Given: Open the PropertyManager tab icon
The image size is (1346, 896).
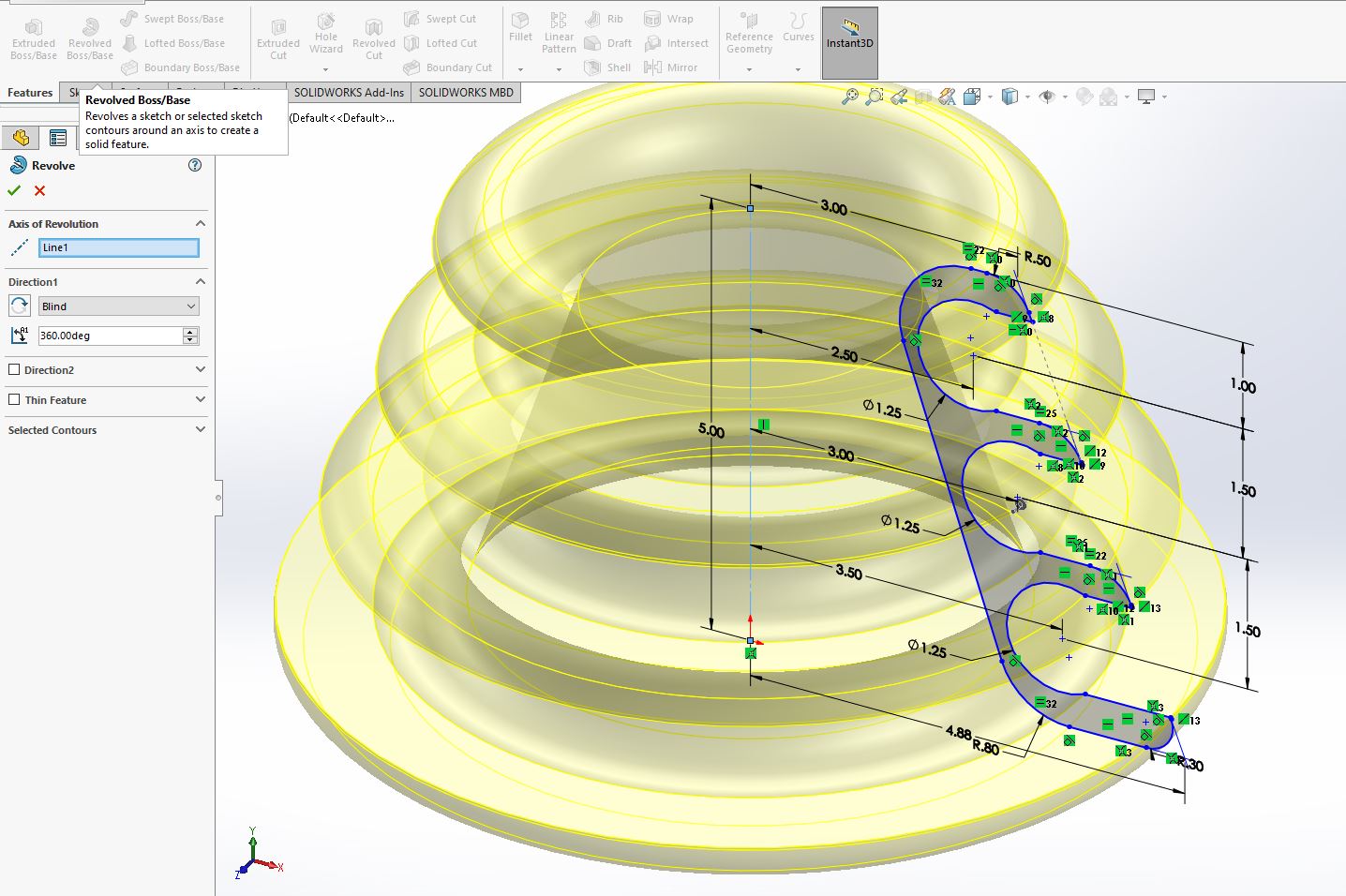Looking at the screenshot, I should pyautogui.click(x=58, y=139).
